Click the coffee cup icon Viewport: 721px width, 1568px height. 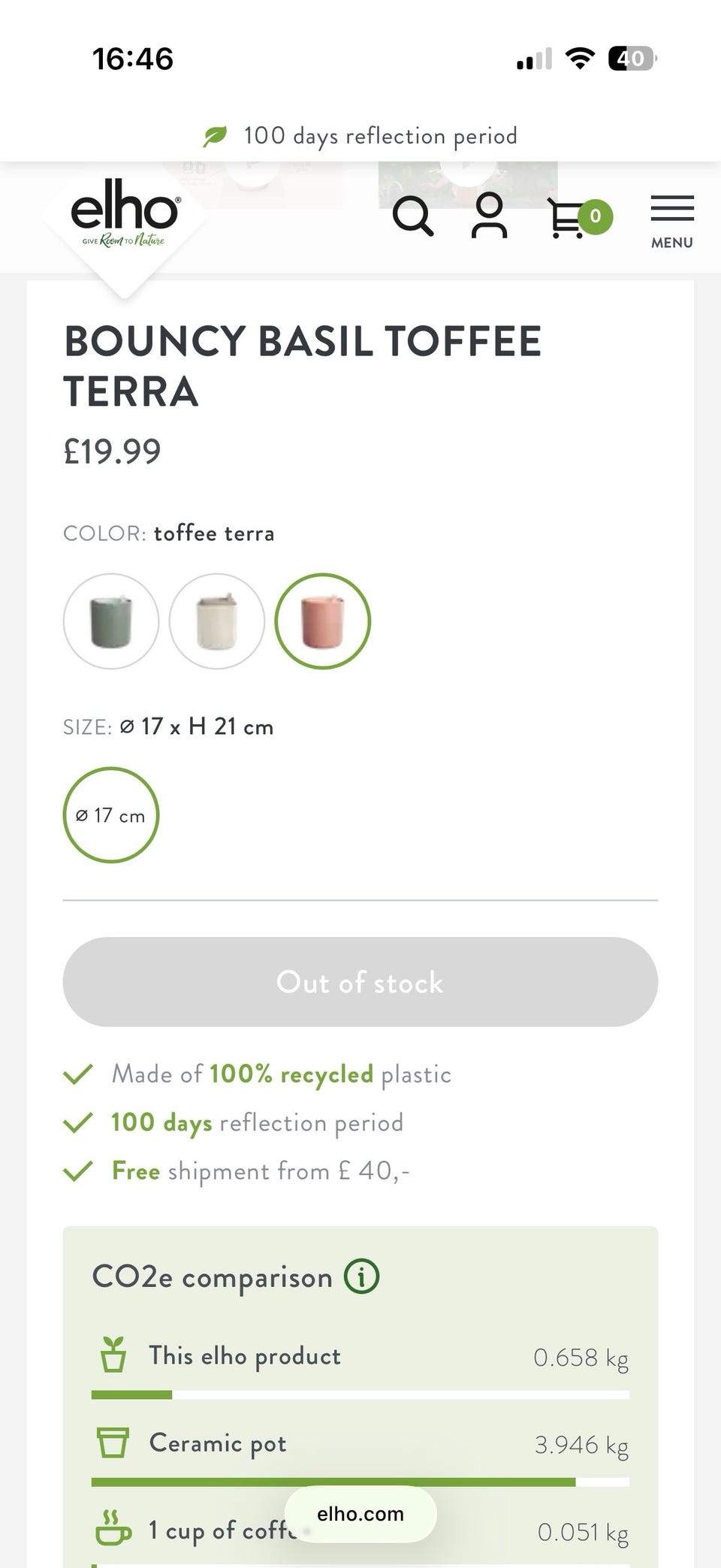pyautogui.click(x=113, y=1527)
